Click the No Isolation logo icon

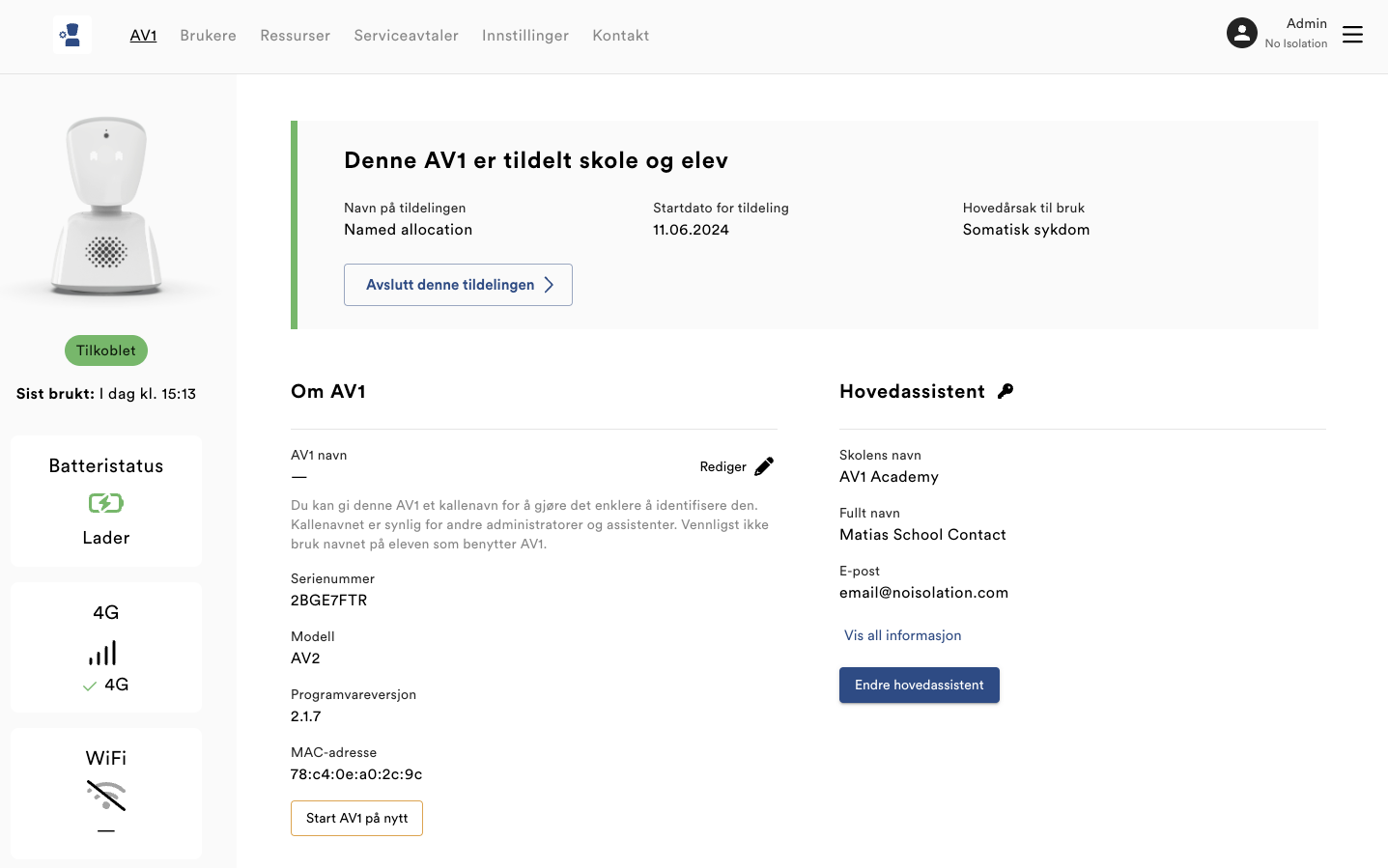[71, 35]
